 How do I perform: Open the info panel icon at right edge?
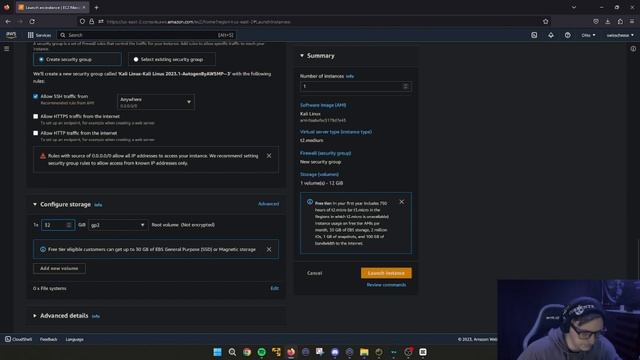click(x=633, y=49)
